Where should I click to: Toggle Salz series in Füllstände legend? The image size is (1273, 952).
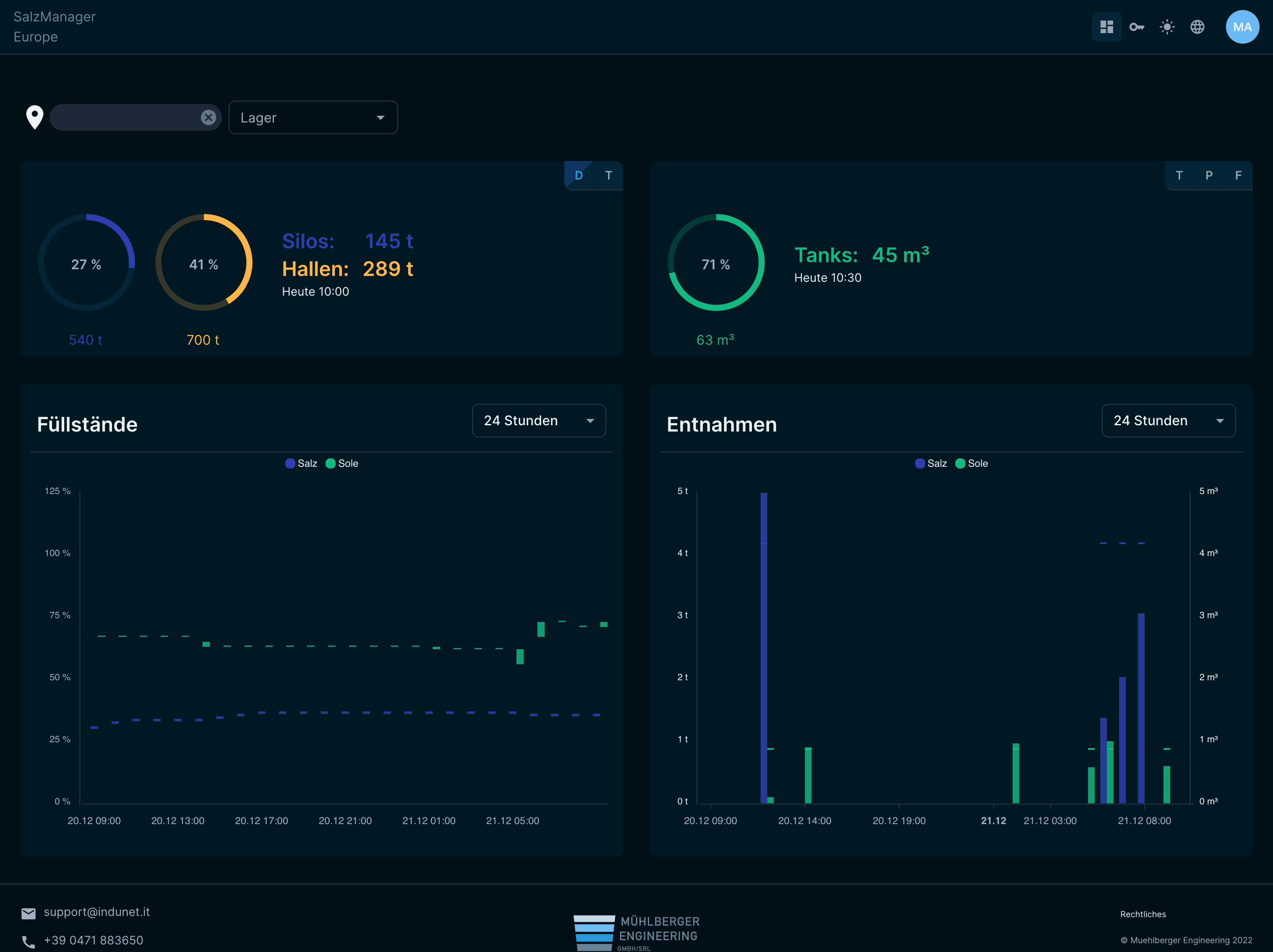(301, 464)
